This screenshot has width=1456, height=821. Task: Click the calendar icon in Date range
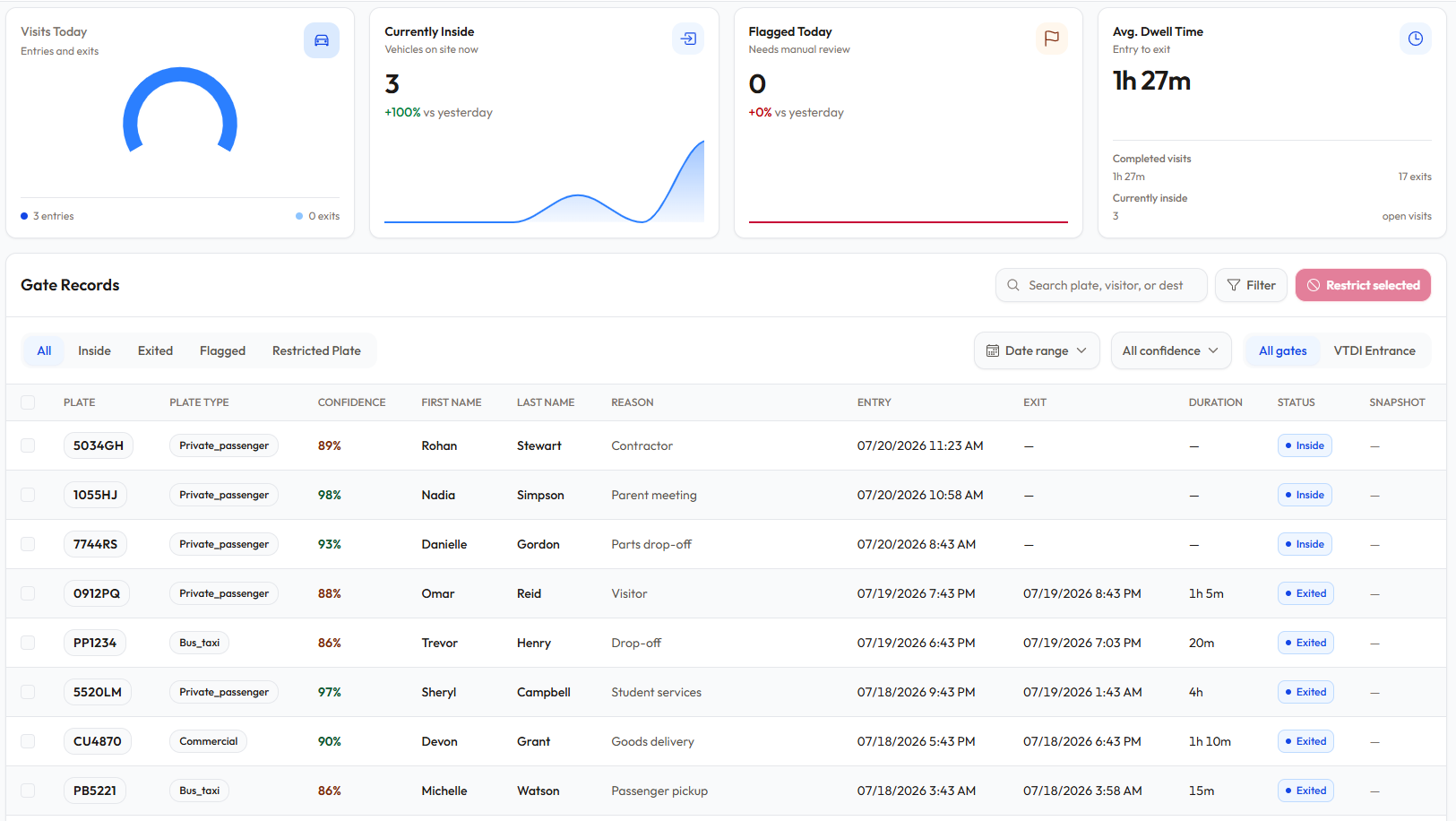[x=993, y=350]
